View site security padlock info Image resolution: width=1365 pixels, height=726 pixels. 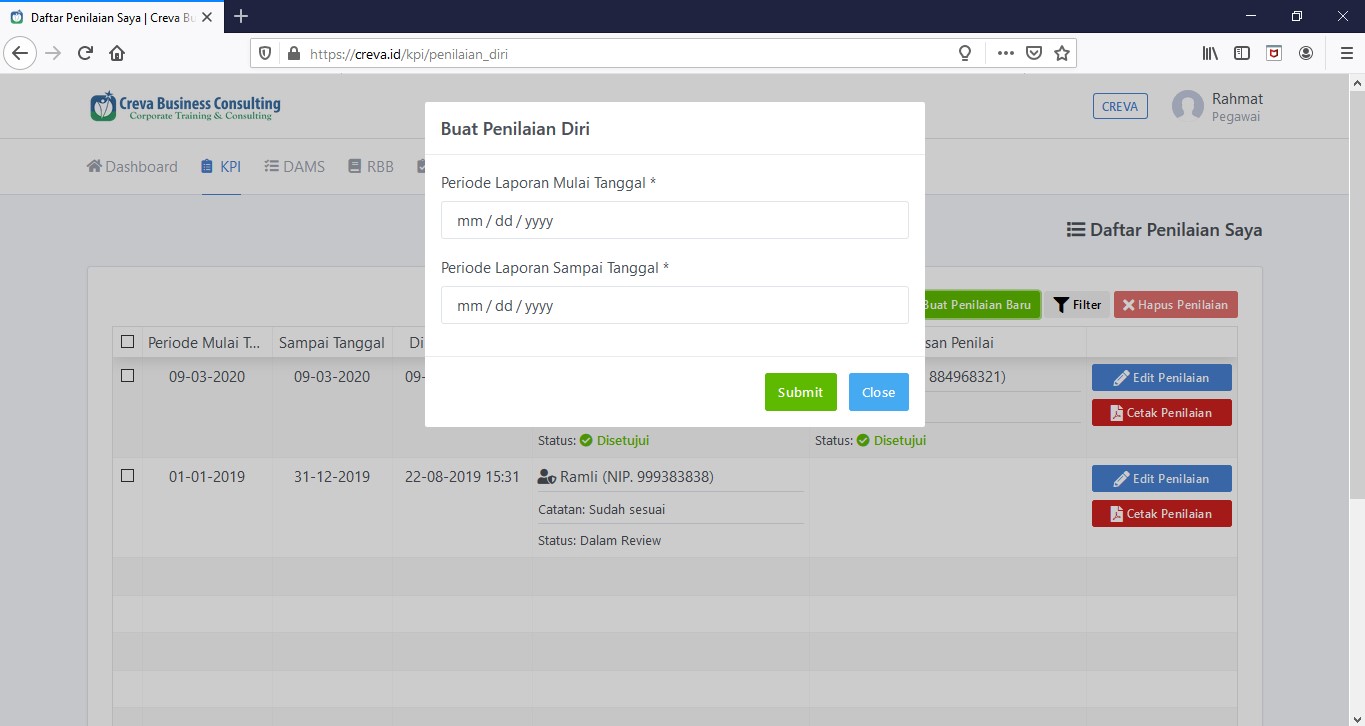tap(293, 54)
